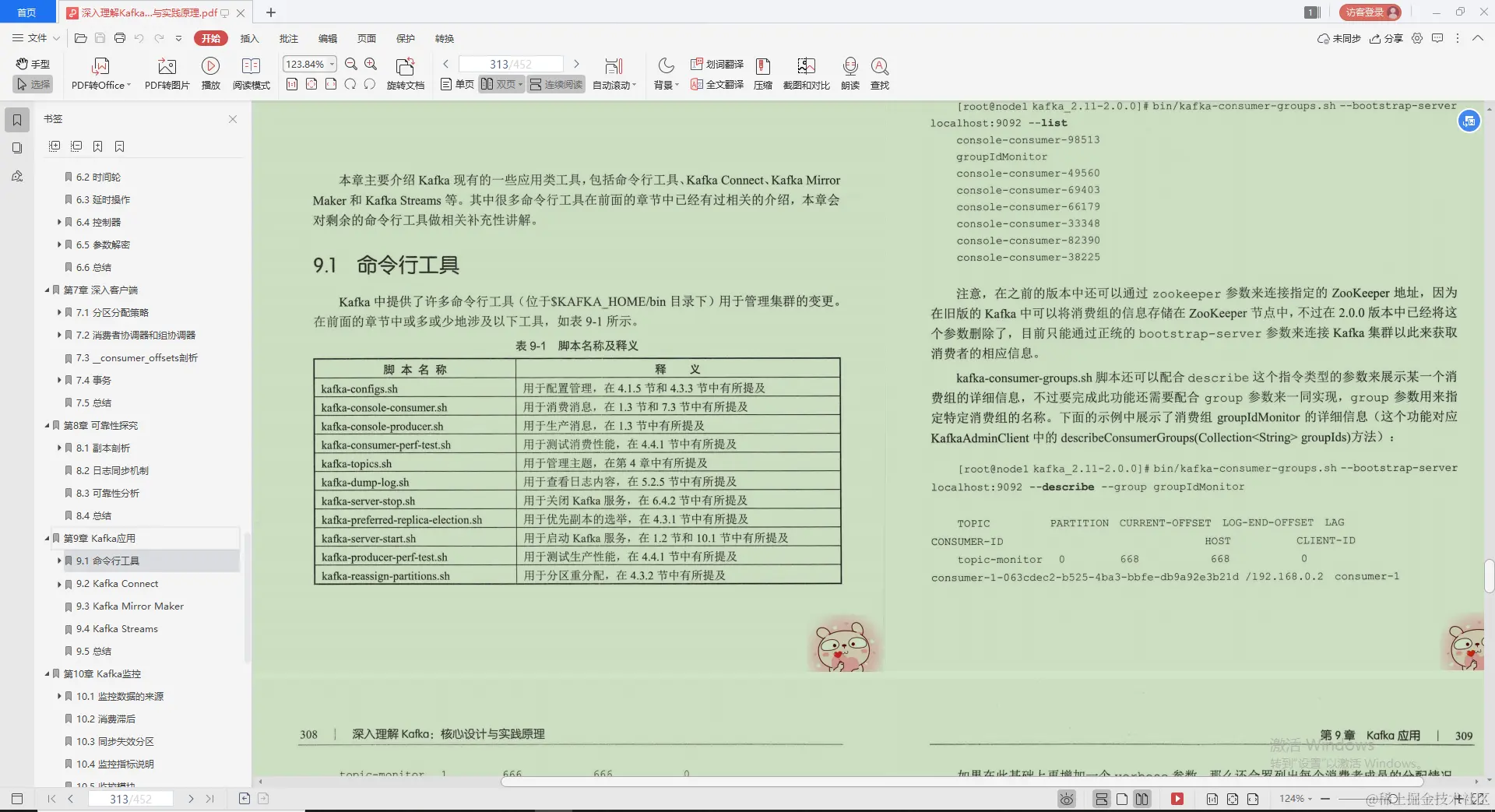Click the 压缩 compress document icon

(x=762, y=72)
